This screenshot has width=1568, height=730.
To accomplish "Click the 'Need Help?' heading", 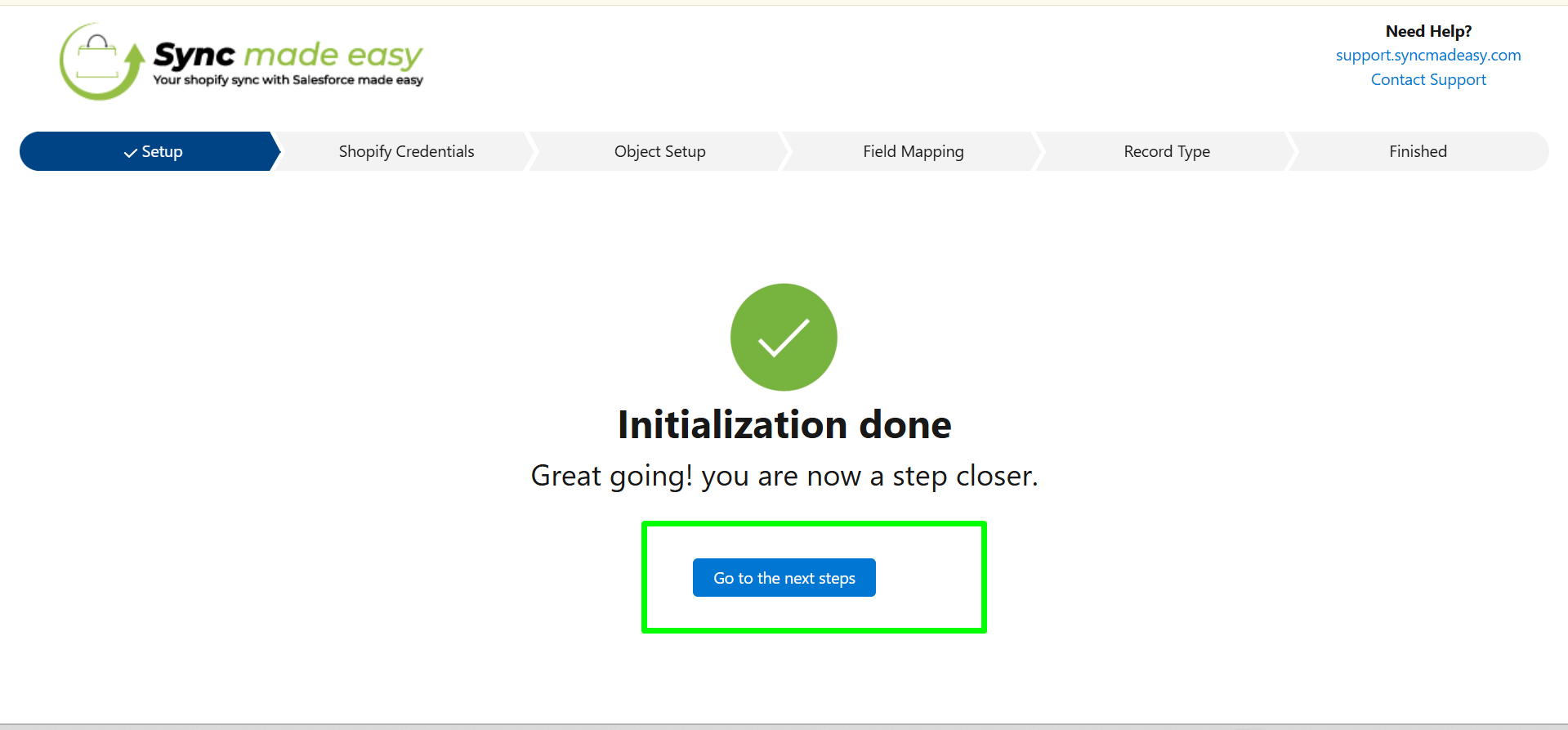I will pos(1427,31).
